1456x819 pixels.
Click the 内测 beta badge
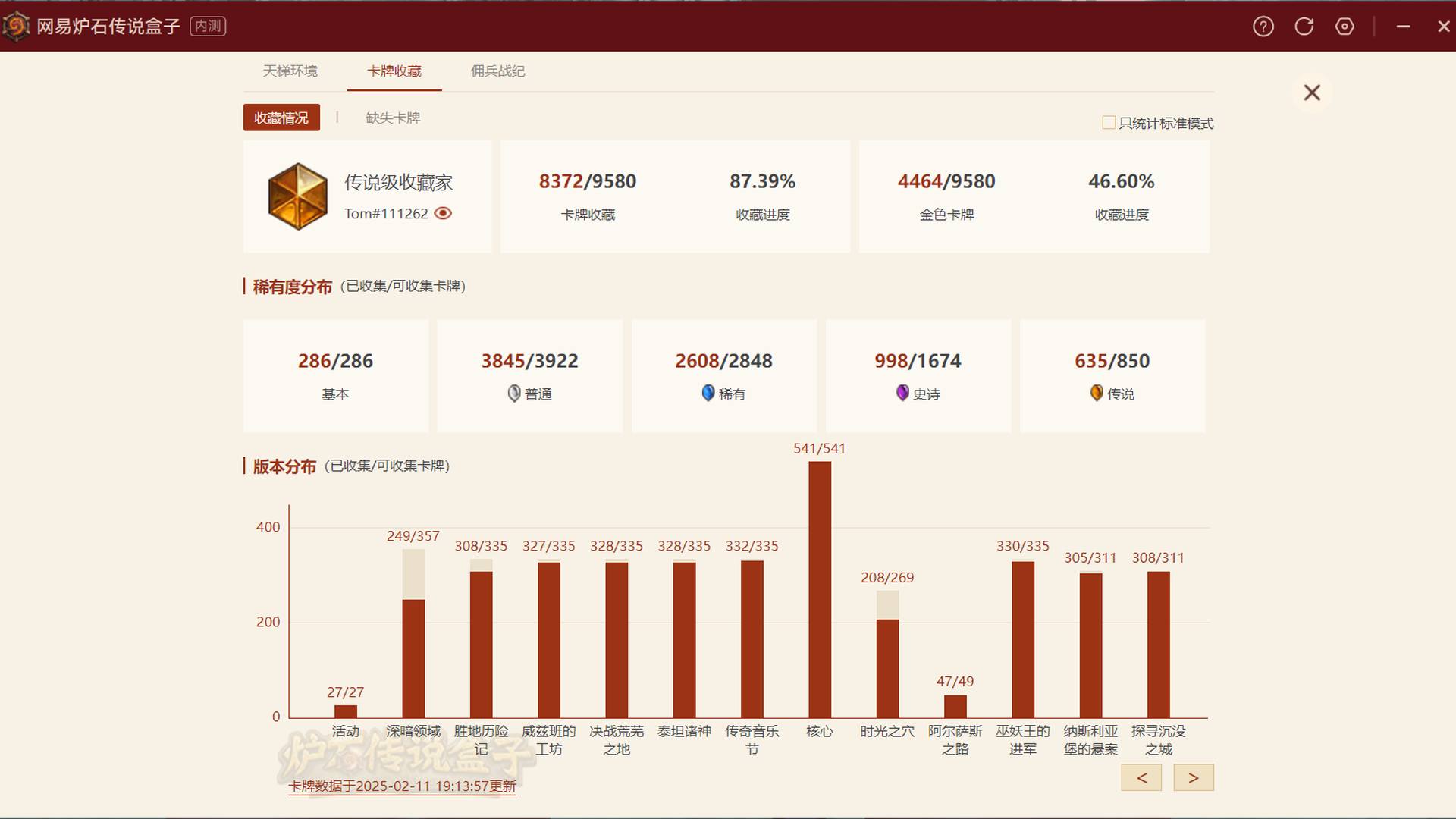(x=208, y=27)
